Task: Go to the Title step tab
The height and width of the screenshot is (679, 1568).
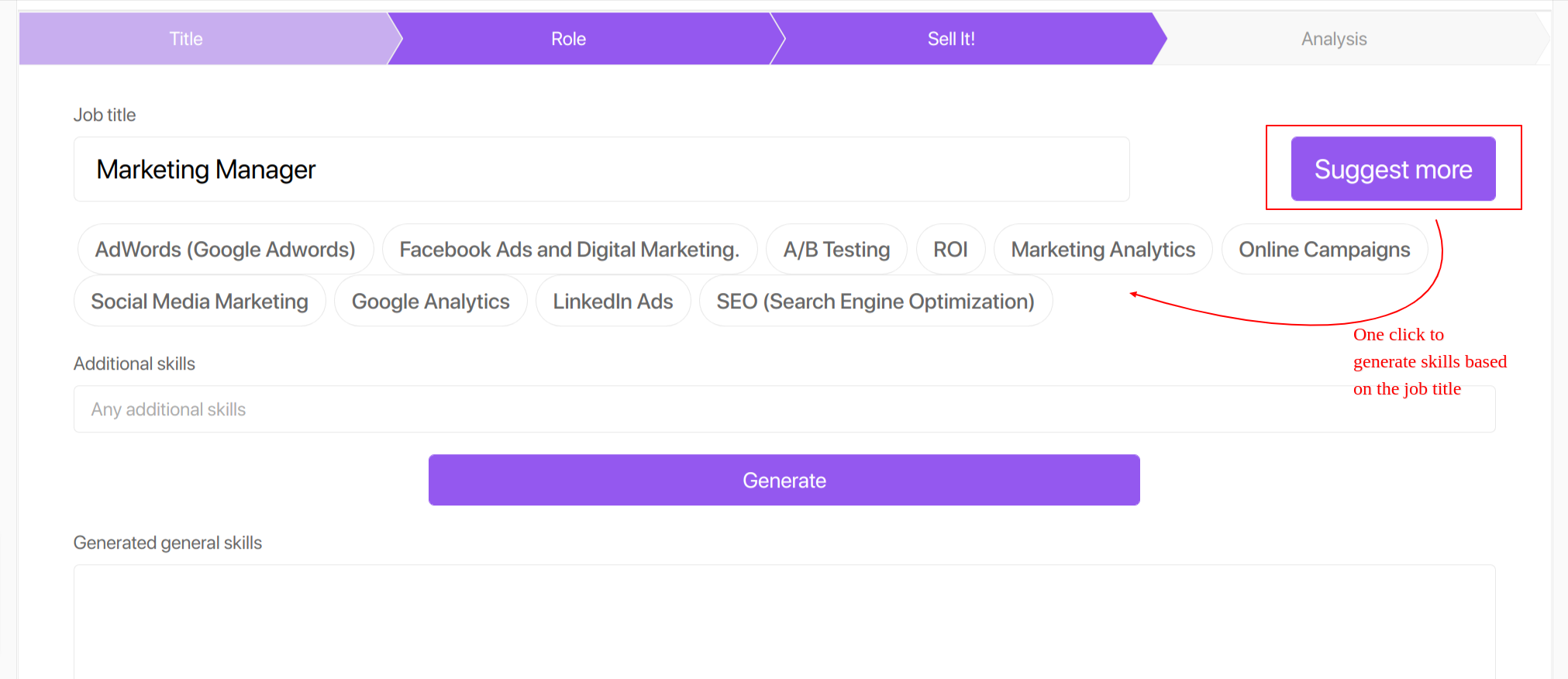Action: [187, 39]
